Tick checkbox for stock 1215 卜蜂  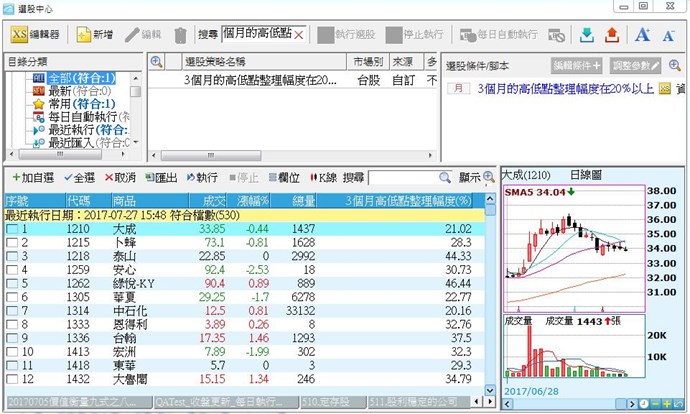(11, 243)
